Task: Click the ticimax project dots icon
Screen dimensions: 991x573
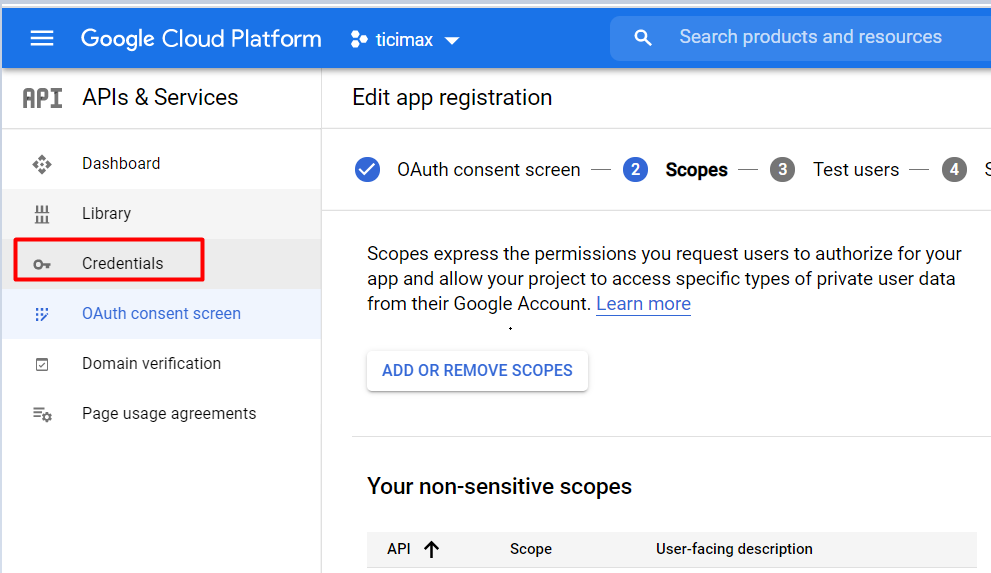Action: coord(359,39)
